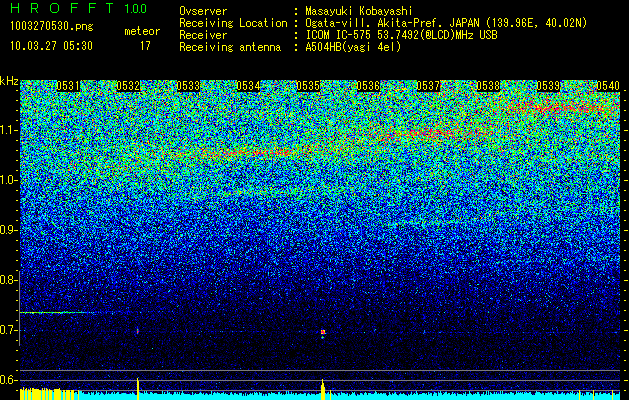Click the 1.0 kHz axis label
Screen dimensions: 629x400
click(8, 180)
